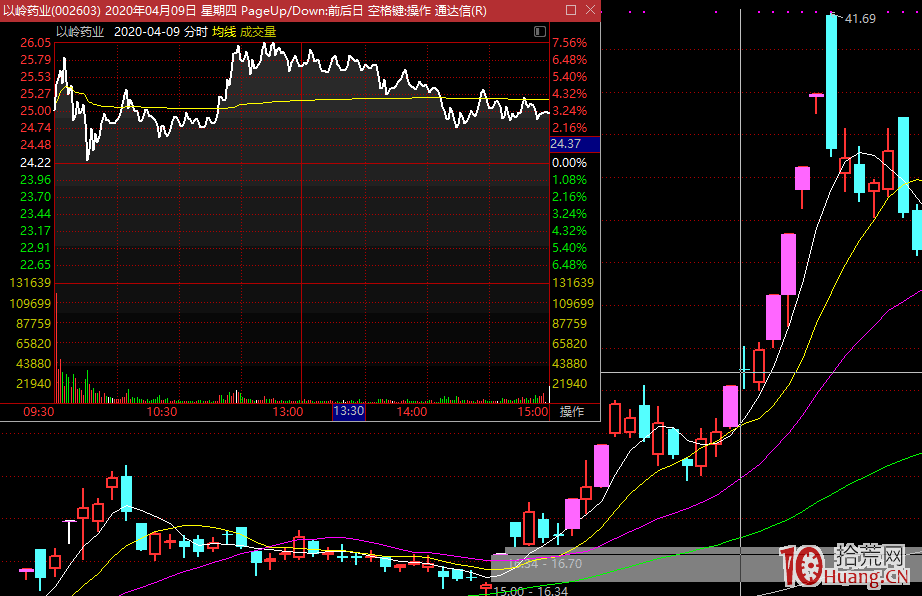Toggle the 成交量 legend label

(258, 31)
